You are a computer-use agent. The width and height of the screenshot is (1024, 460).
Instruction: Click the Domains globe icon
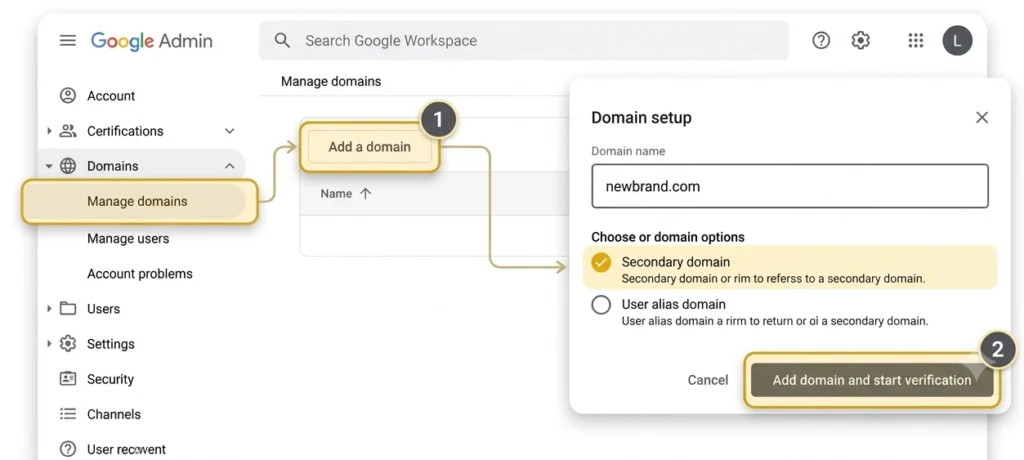point(68,166)
